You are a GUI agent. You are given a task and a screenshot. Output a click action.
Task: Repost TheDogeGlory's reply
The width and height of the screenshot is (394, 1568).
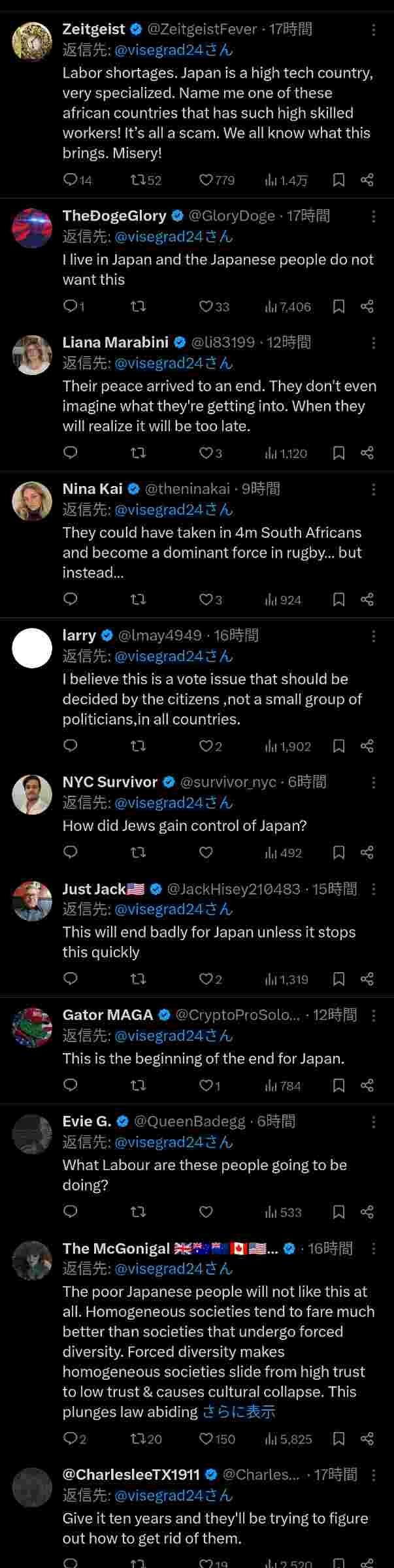pos(138,306)
